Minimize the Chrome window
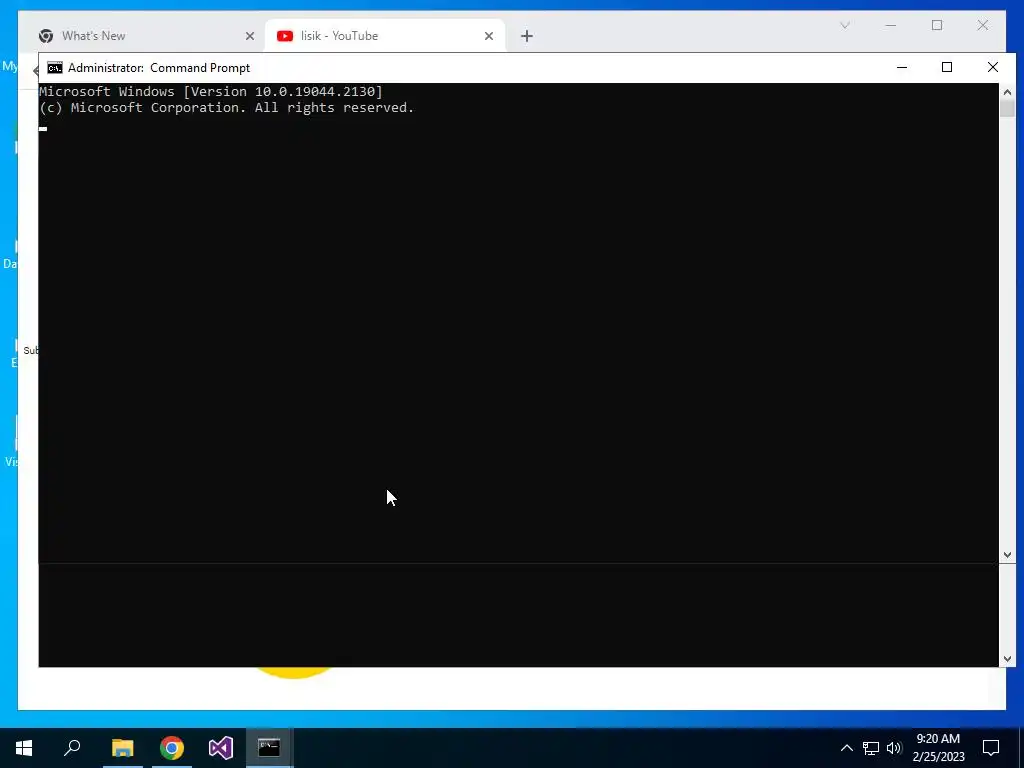The height and width of the screenshot is (768, 1024). tap(891, 25)
